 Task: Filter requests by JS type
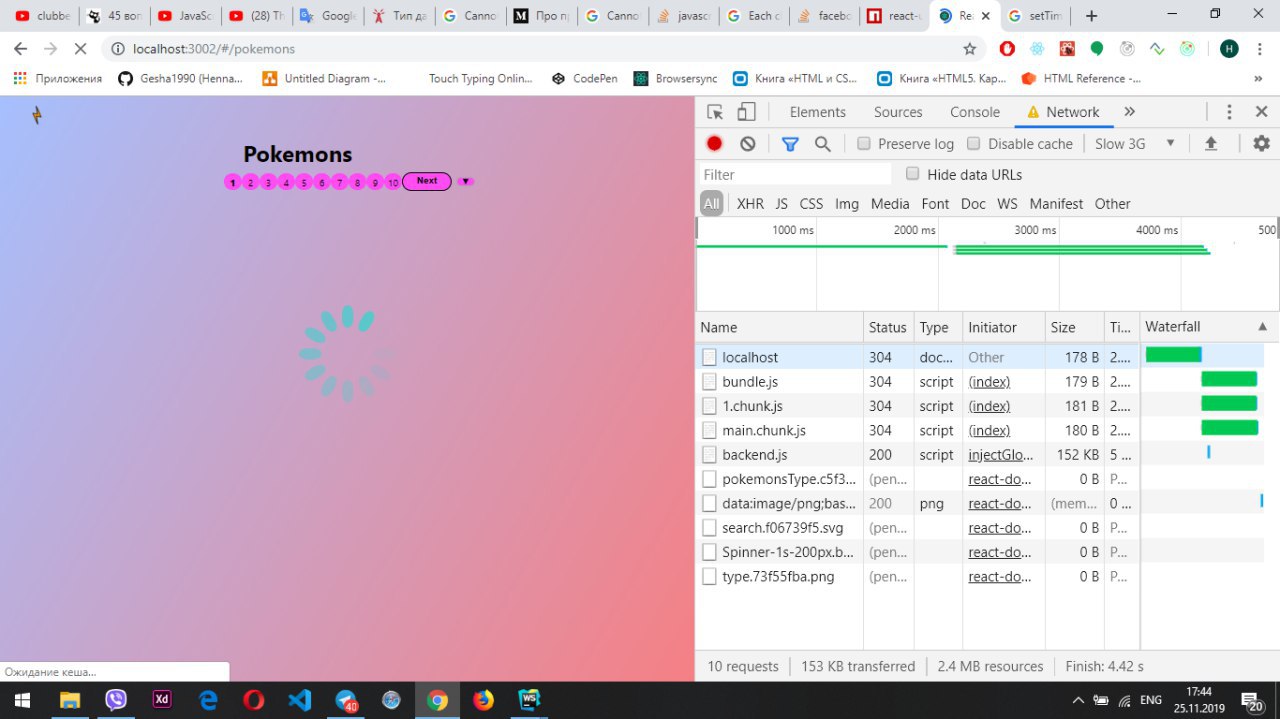781,203
